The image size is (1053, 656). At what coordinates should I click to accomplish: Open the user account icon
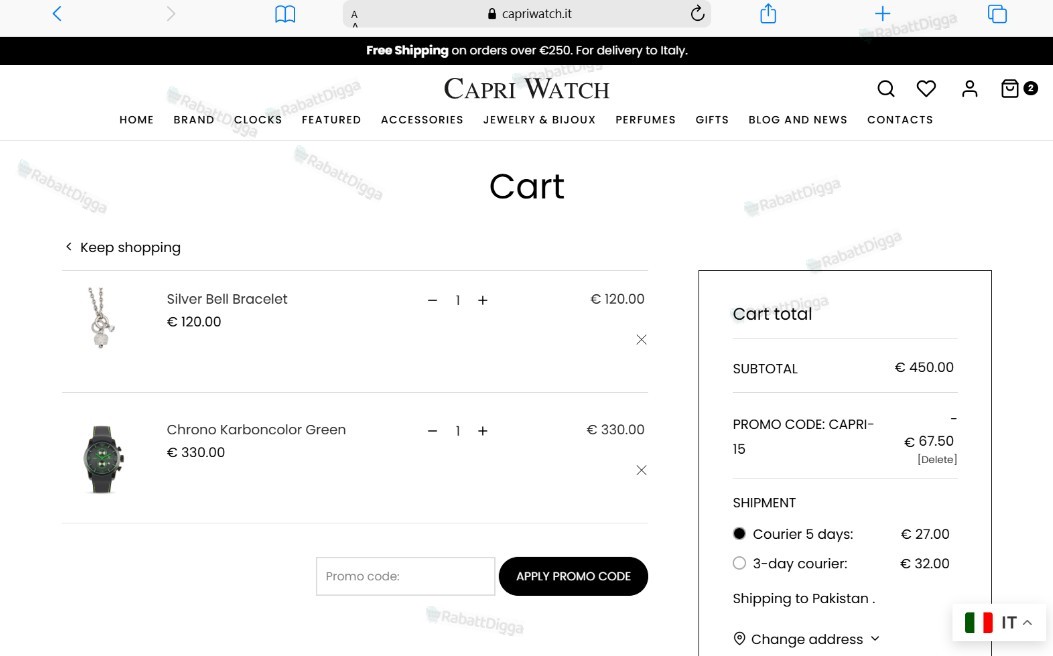coord(969,89)
